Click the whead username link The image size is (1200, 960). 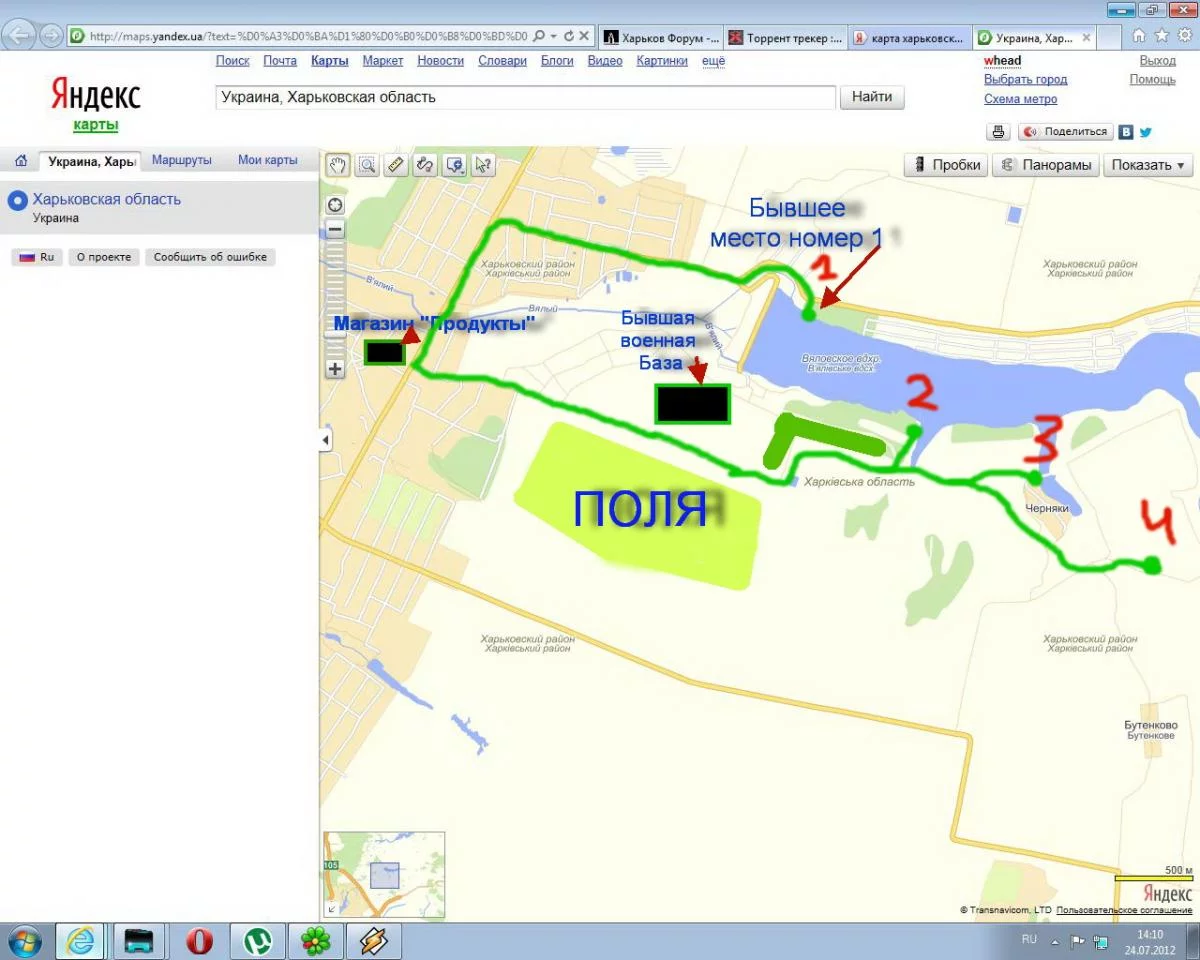coord(1003,61)
